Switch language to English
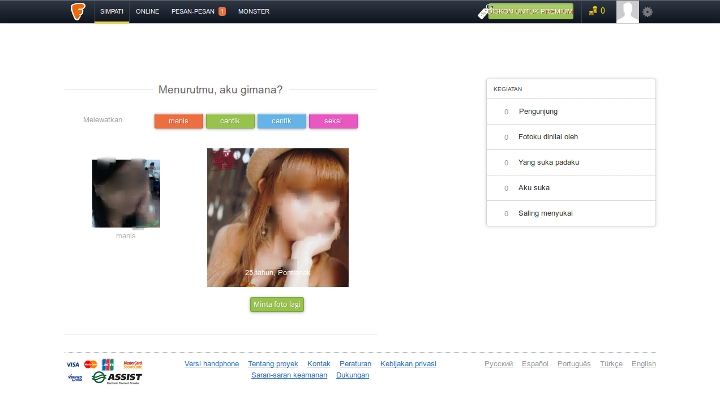720x403 pixels. (643, 364)
